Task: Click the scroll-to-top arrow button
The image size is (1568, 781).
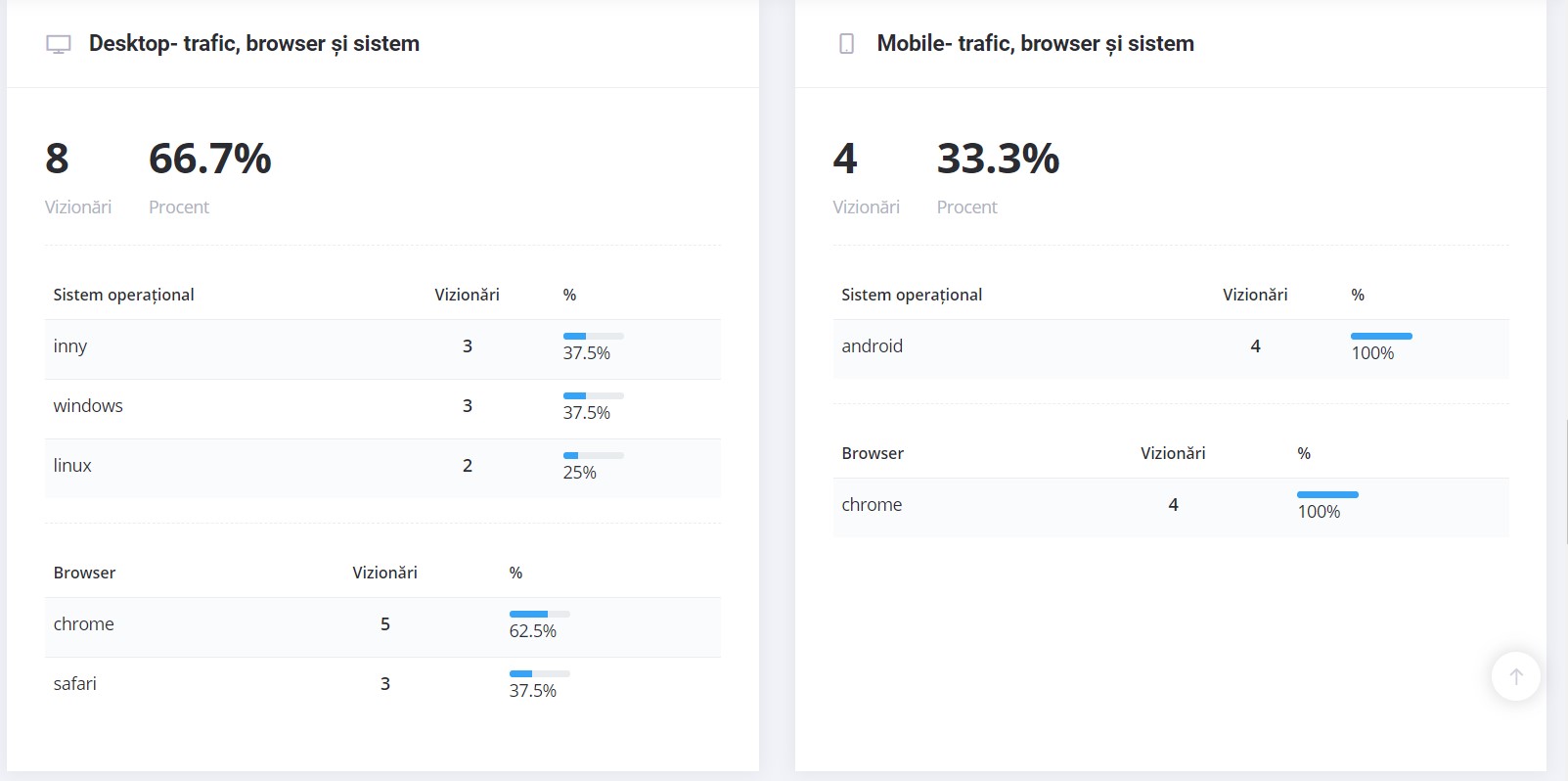Action: click(1515, 676)
